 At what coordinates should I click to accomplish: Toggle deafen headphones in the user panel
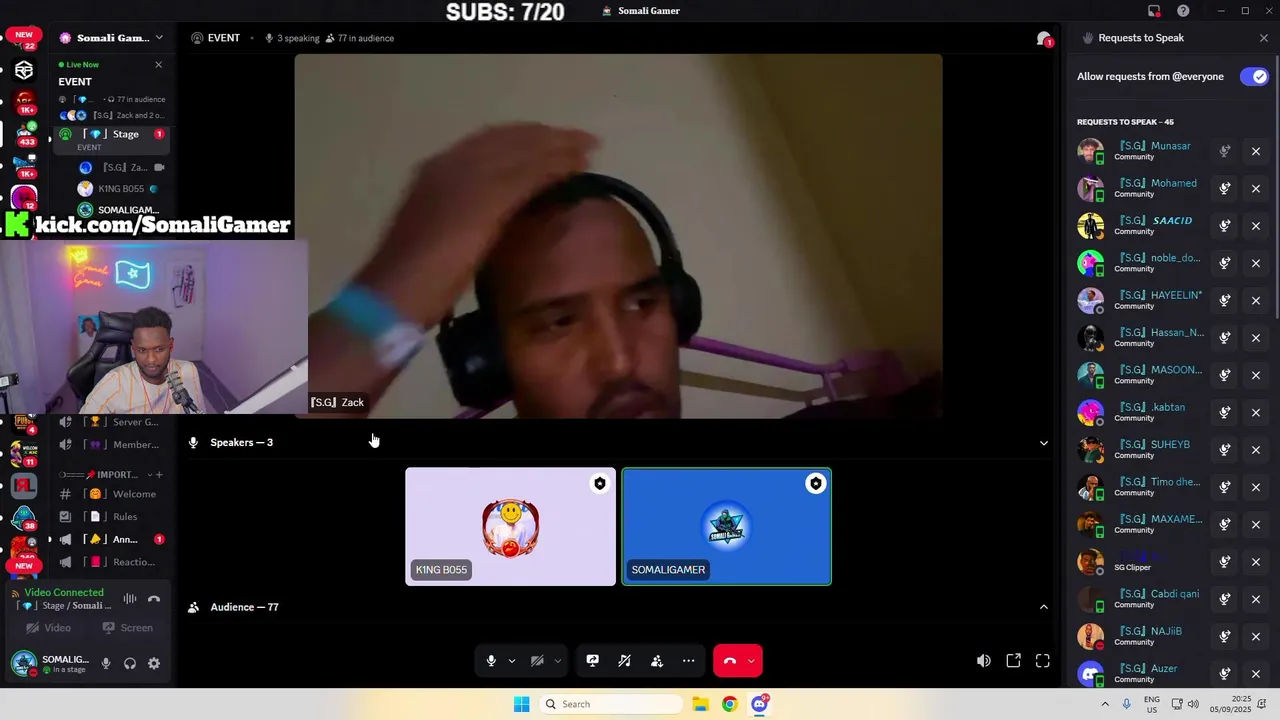tap(130, 663)
